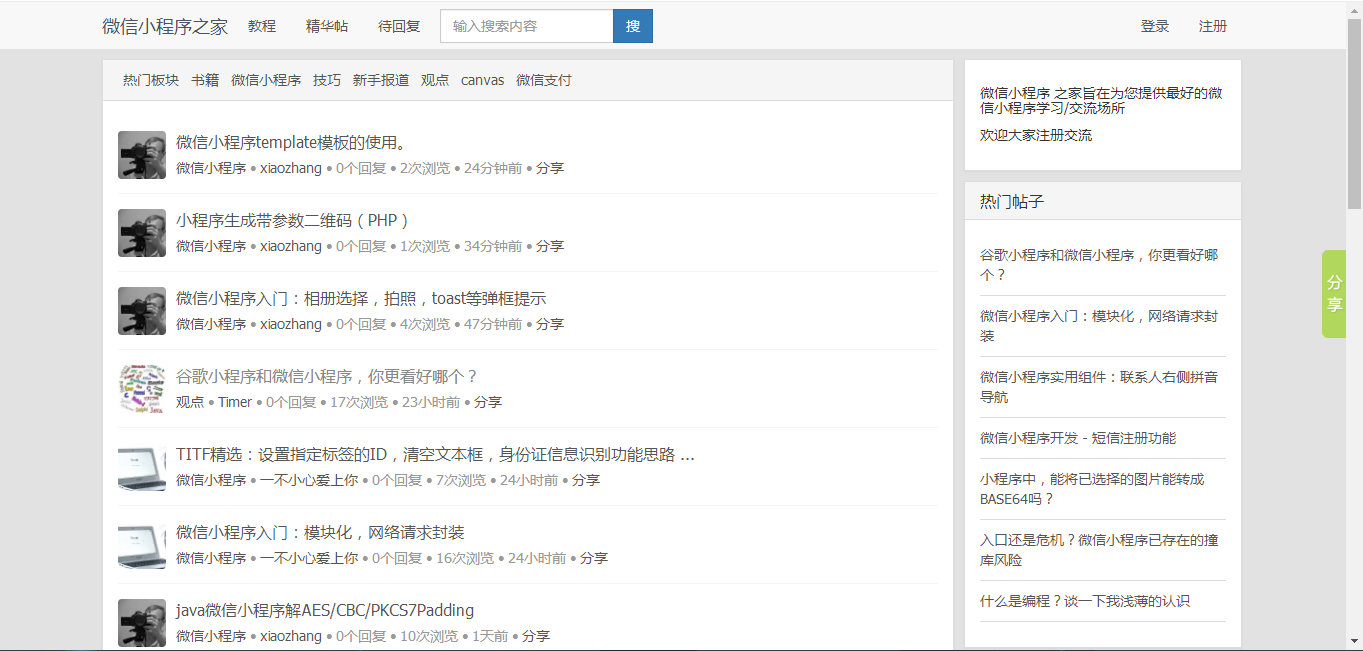
Task: Click 24分钟前 timestamp on template模板 post
Action: point(493,168)
